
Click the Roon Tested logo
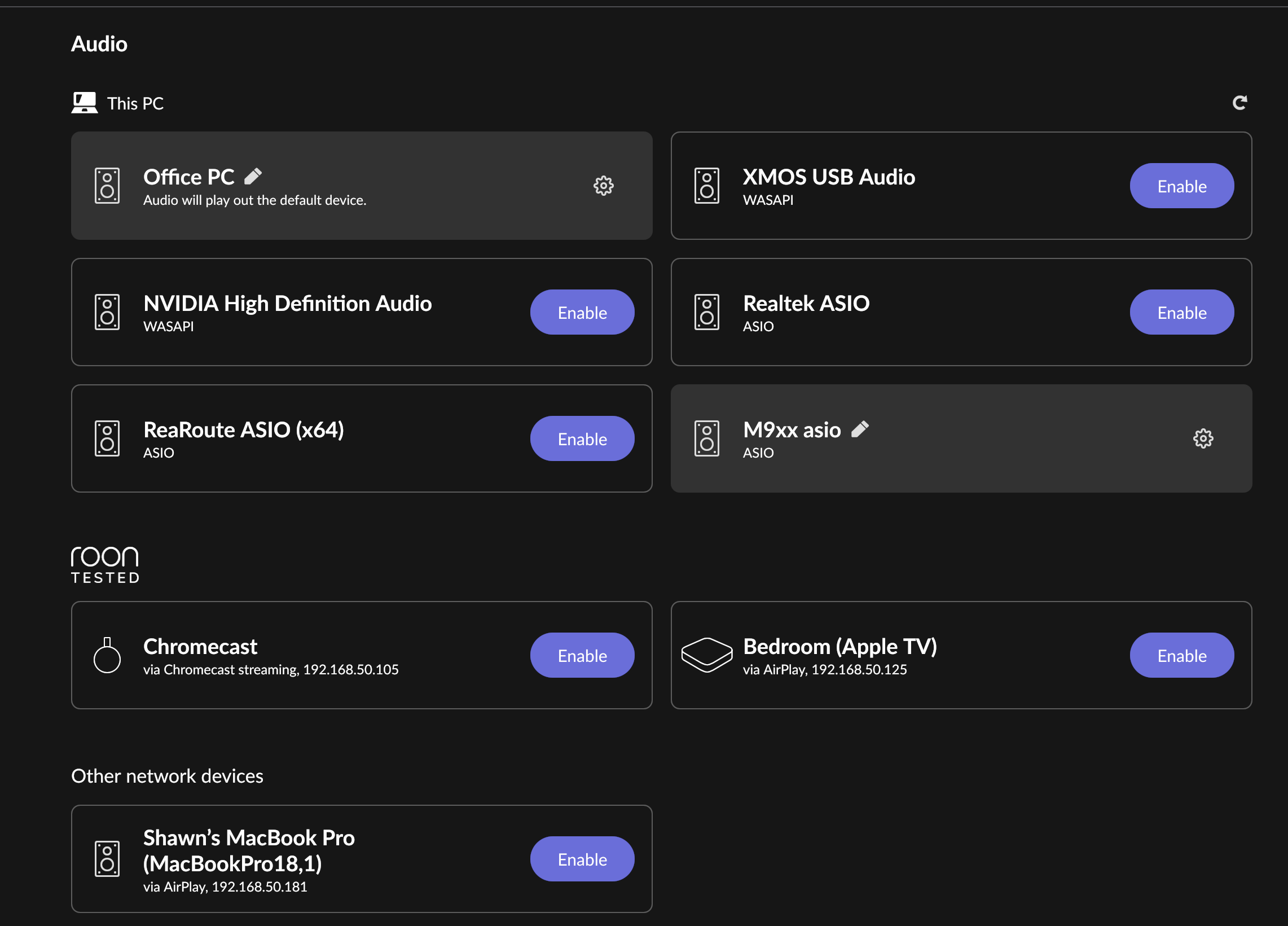tap(105, 565)
